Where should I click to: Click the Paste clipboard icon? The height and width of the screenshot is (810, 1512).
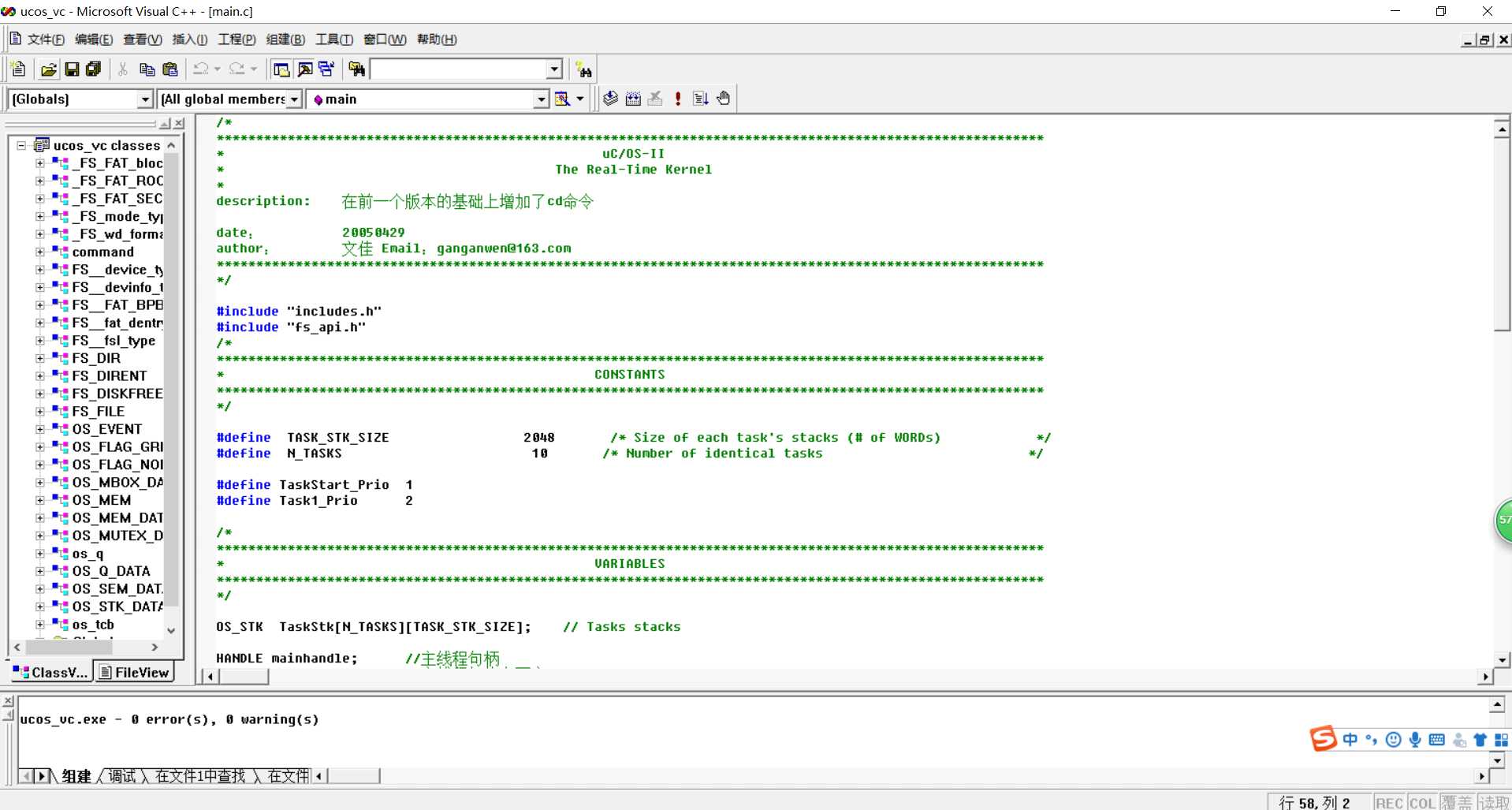pos(169,69)
